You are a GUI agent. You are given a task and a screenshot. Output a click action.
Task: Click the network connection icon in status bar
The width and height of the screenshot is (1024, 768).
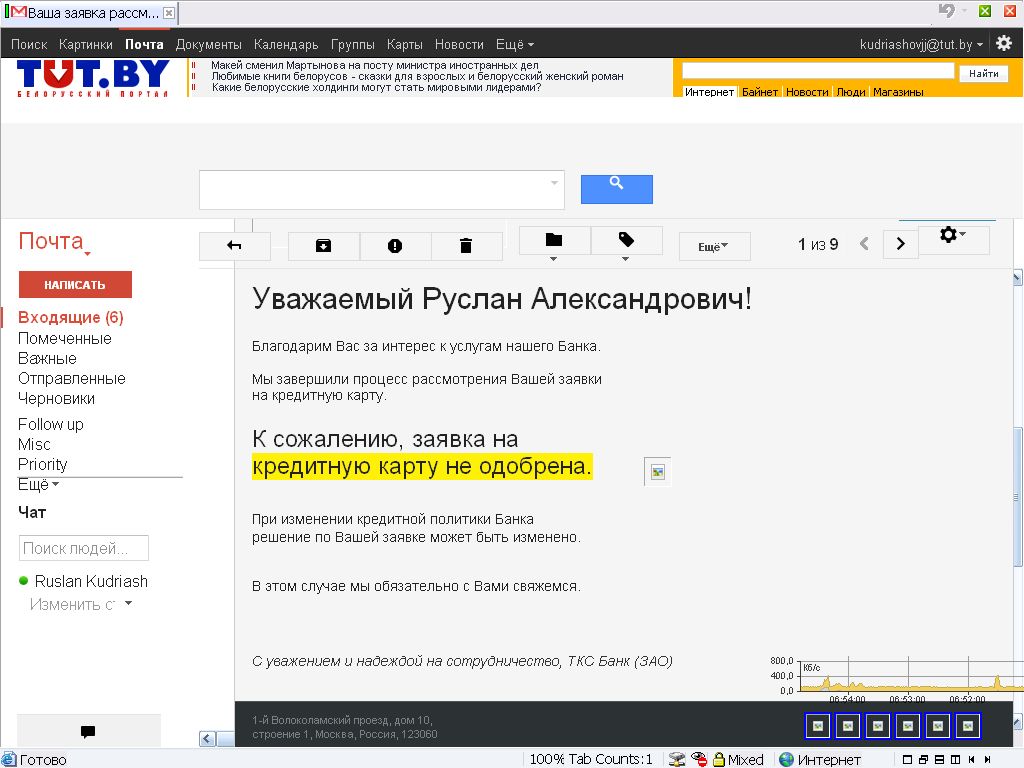[x=677, y=759]
